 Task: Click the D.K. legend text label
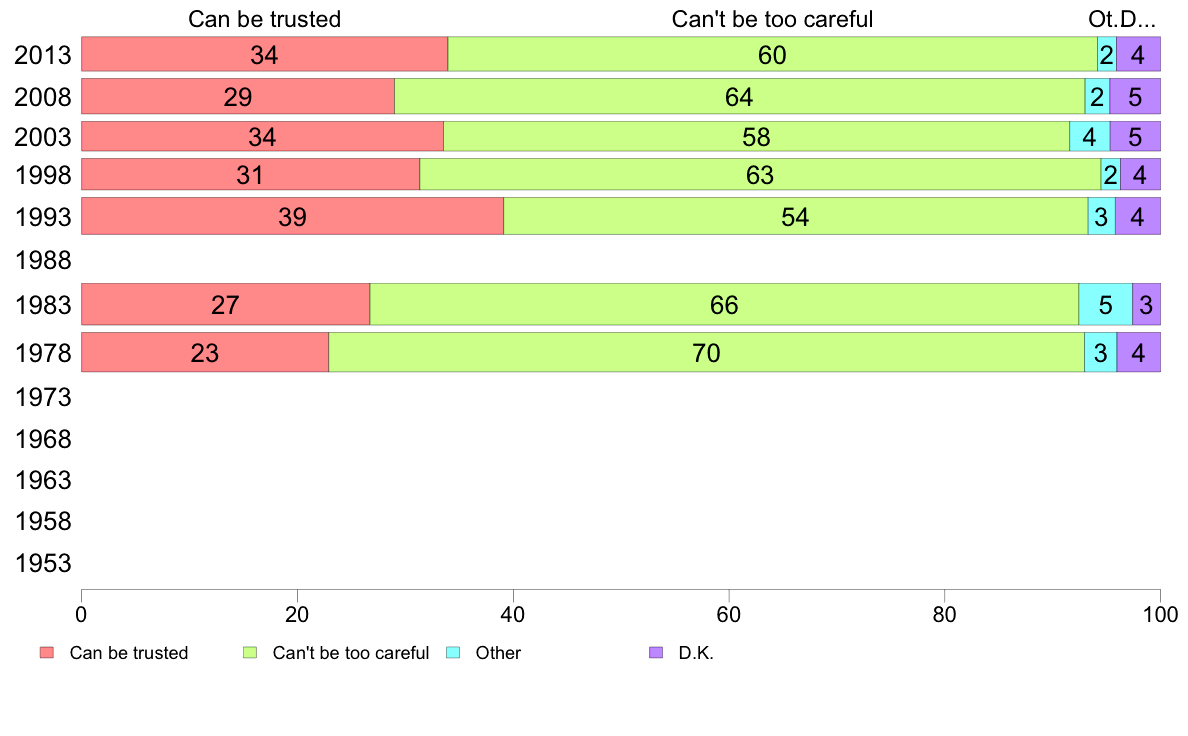click(x=695, y=653)
